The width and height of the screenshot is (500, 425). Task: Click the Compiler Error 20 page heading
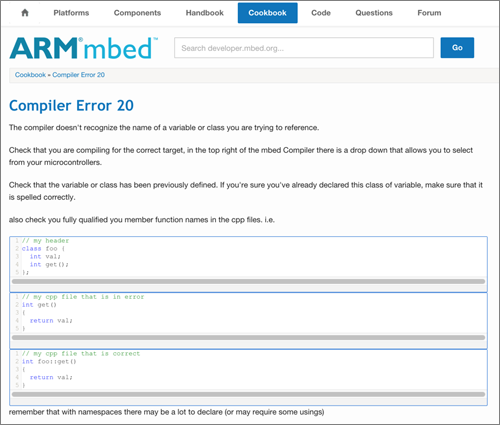pos(71,106)
